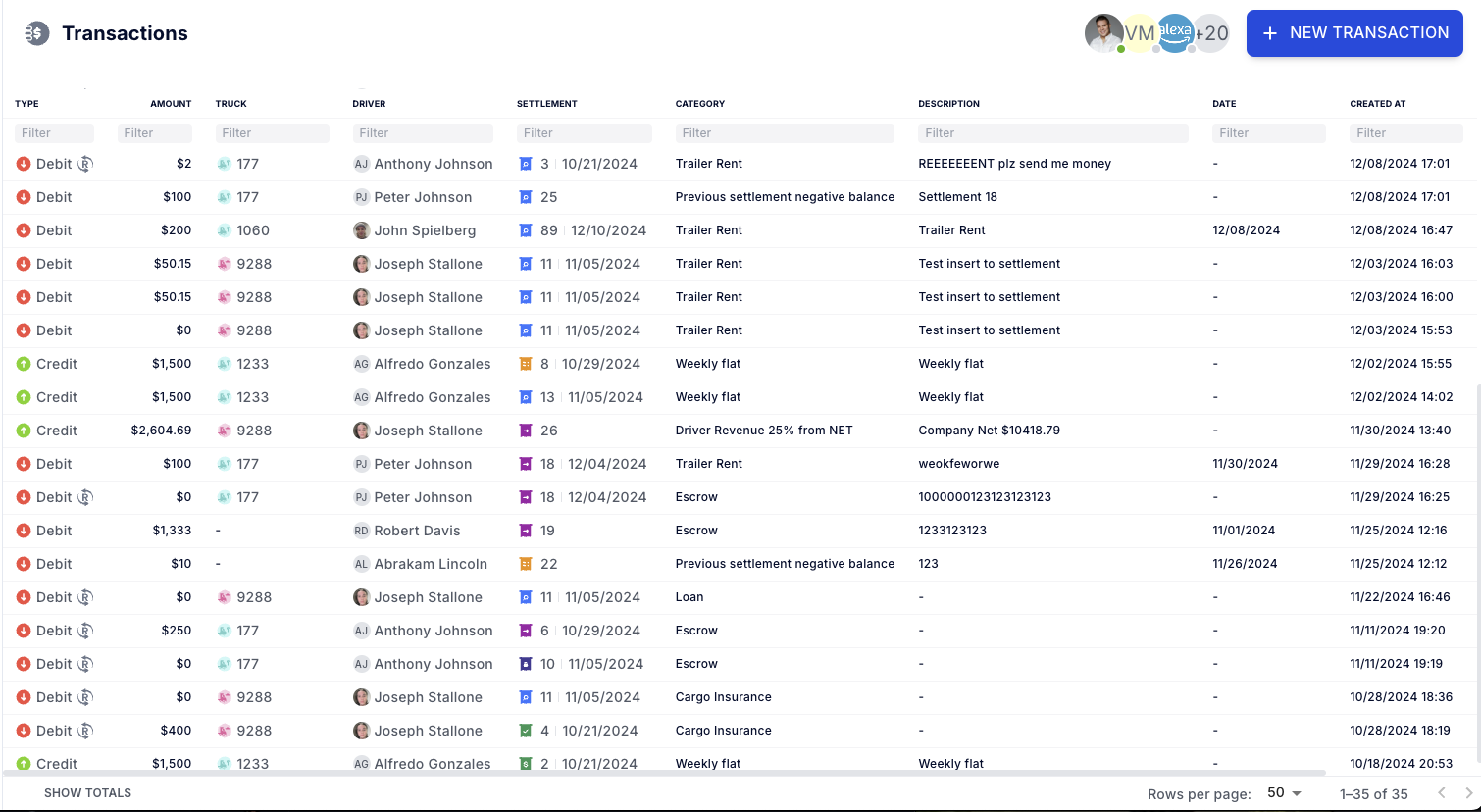Click the orange settlement icon beside Abrakam Lincoln's 22
1481x812 pixels.
pos(526,564)
